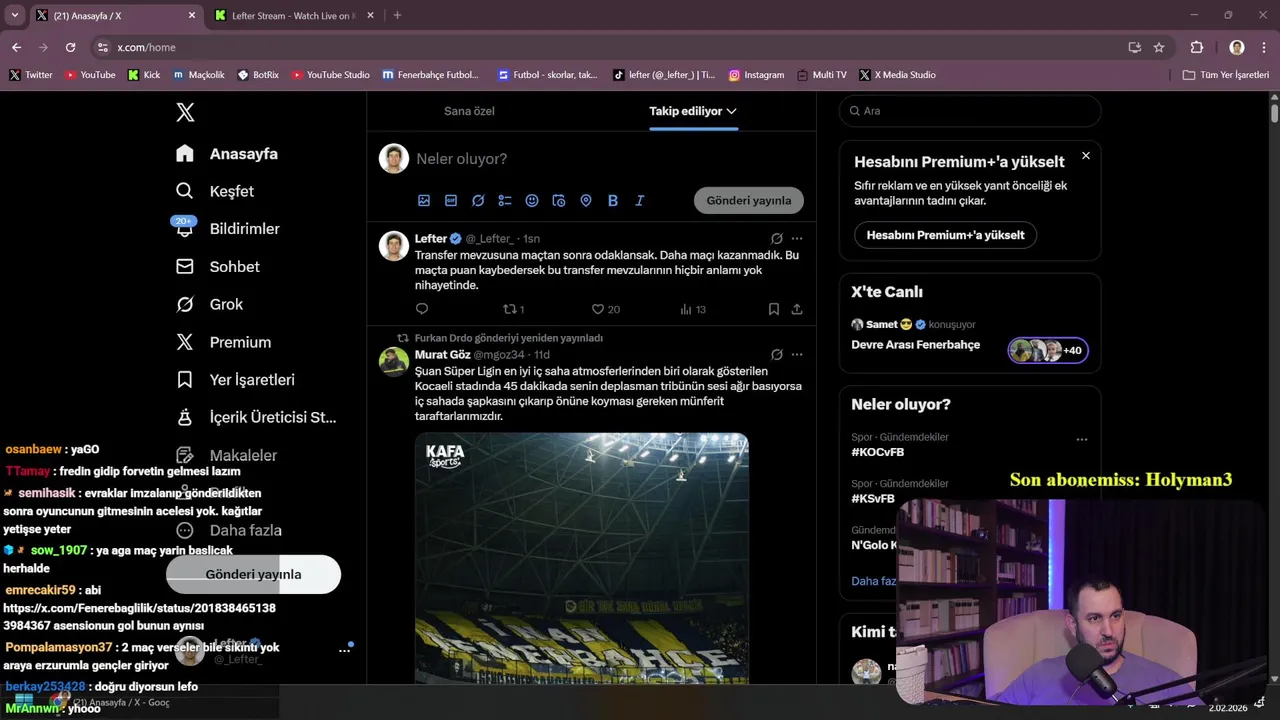
Task: Open YouTube Studio bookmark
Action: pos(331,75)
